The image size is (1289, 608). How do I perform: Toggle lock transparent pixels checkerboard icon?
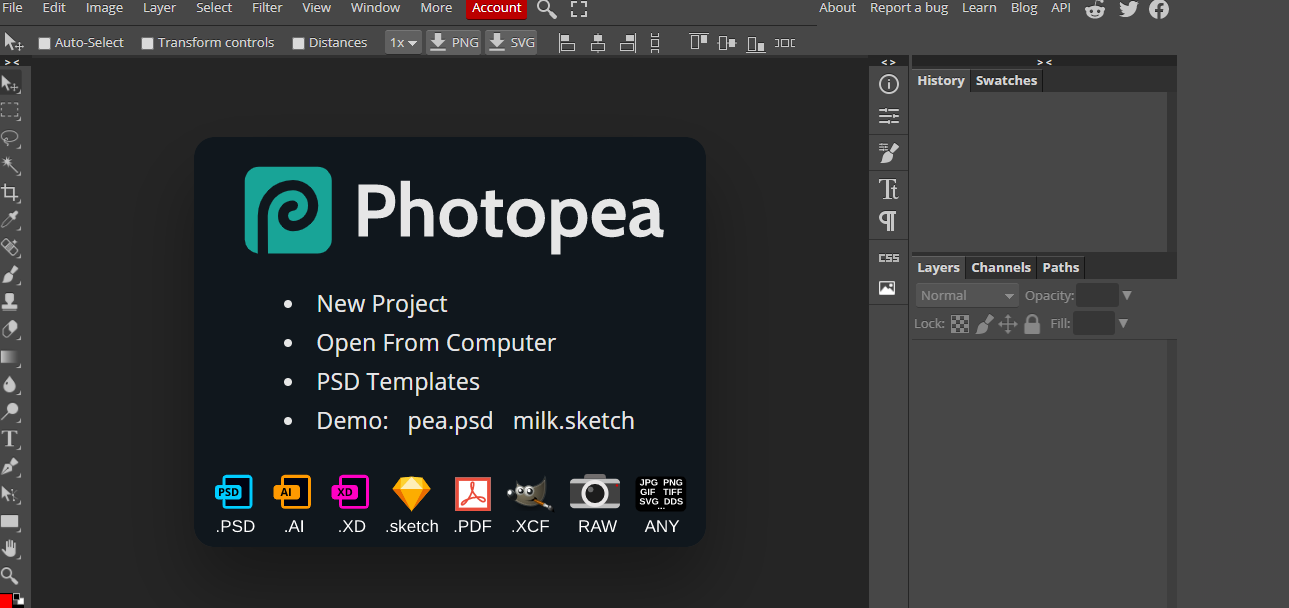pos(960,324)
